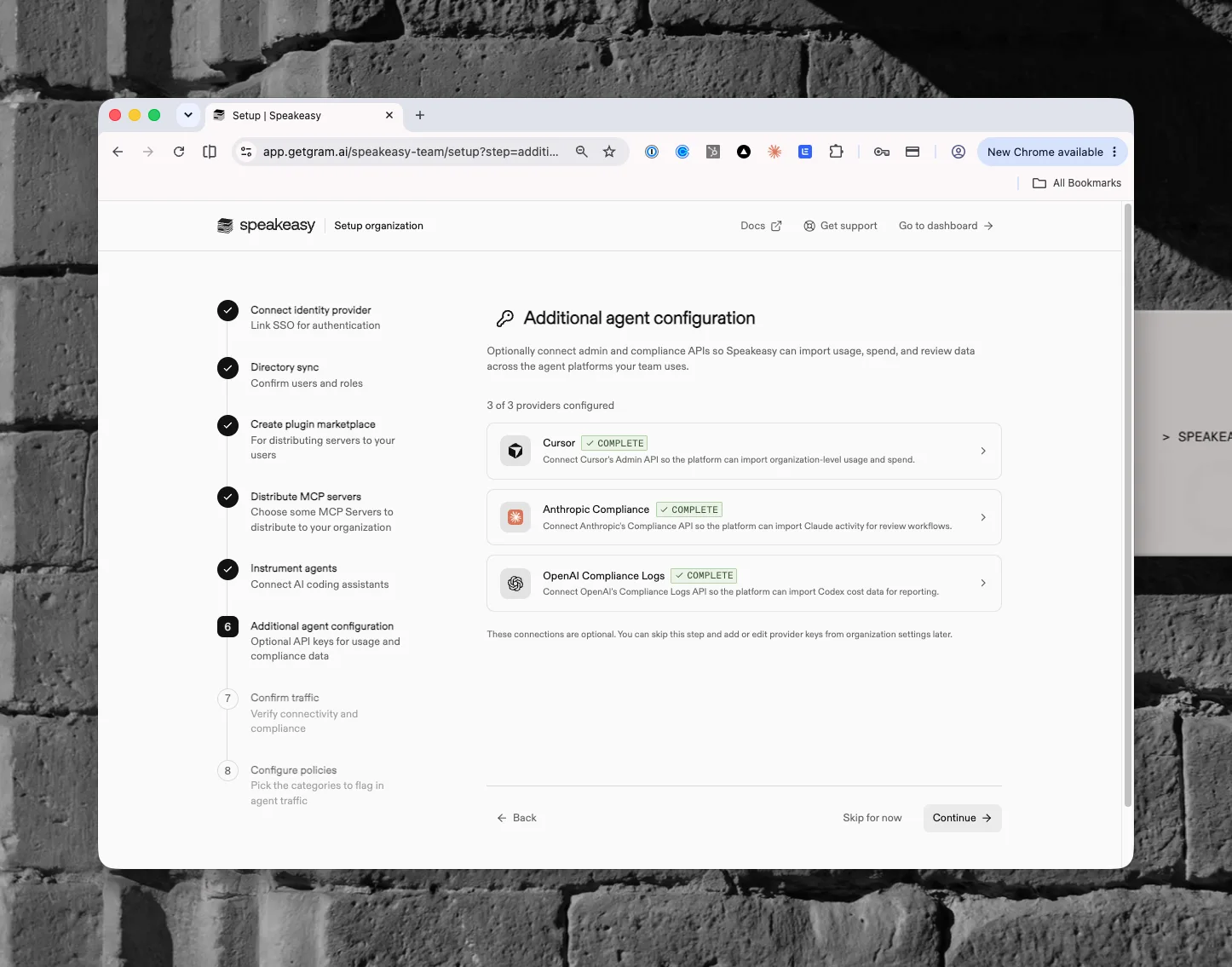The height and width of the screenshot is (967, 1232).
Task: Click the site information icon in address bar
Action: (x=246, y=152)
